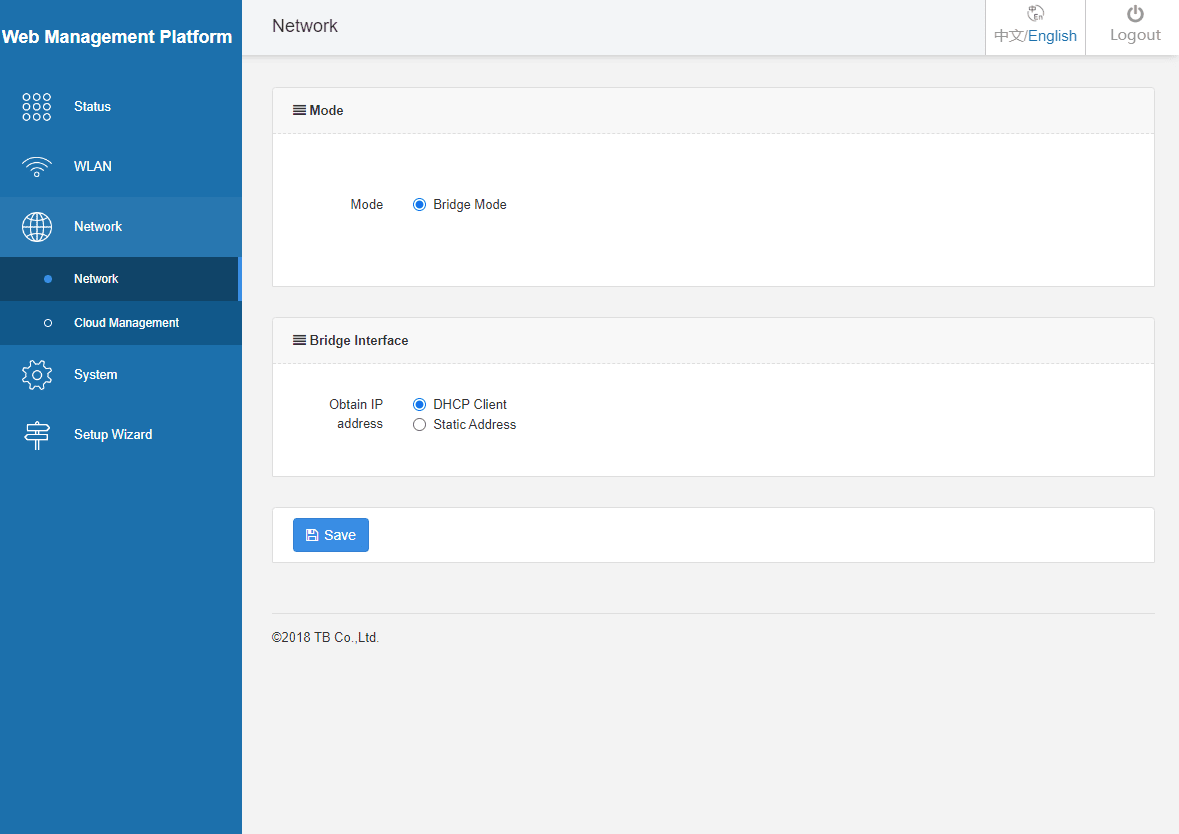Collapse the Network menu in sidebar
The width and height of the screenshot is (1179, 834).
click(x=98, y=227)
